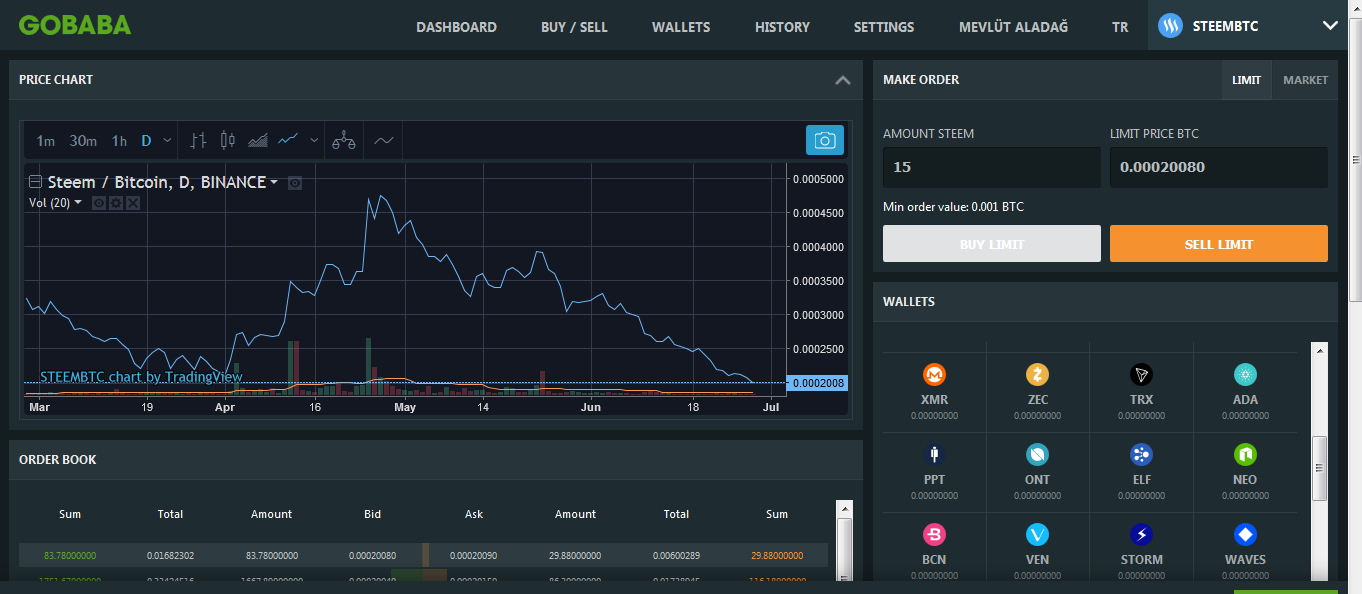Switch order type to LIMIT
The height and width of the screenshot is (594, 1362).
(x=1246, y=80)
